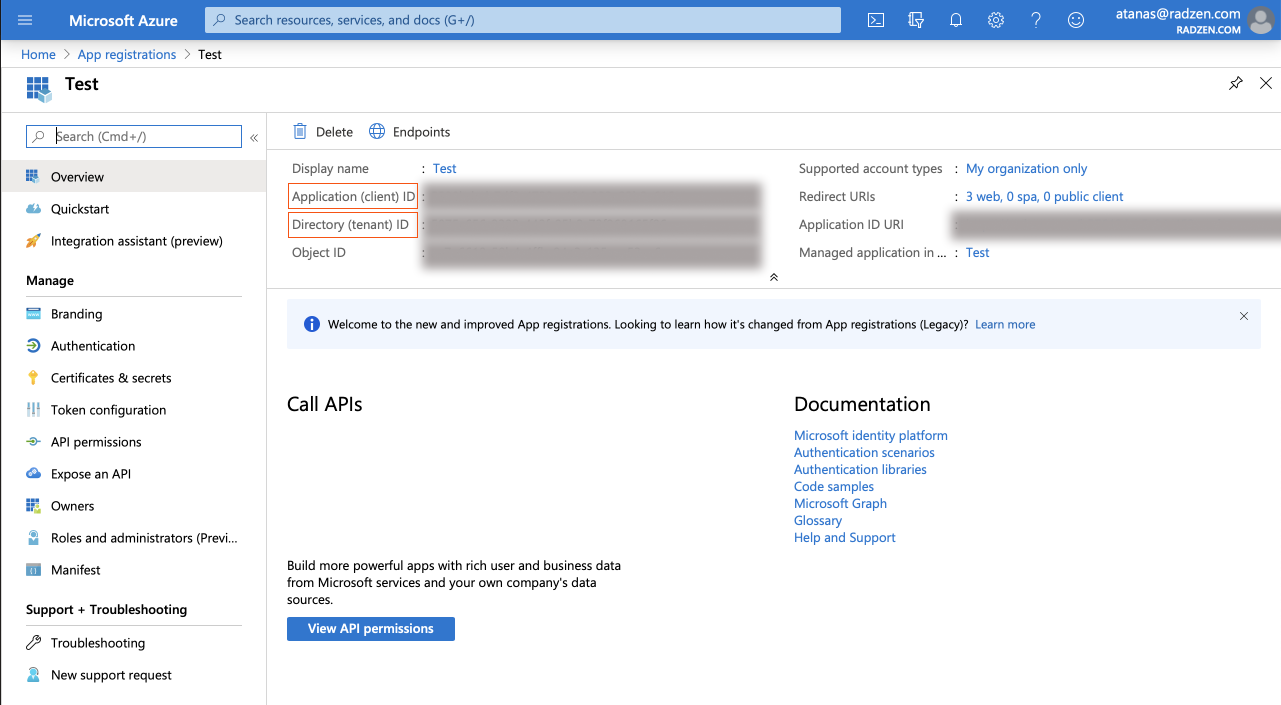Pin the Test blade to the dashboard
Screen dimensions: 1281x705
point(1236,83)
